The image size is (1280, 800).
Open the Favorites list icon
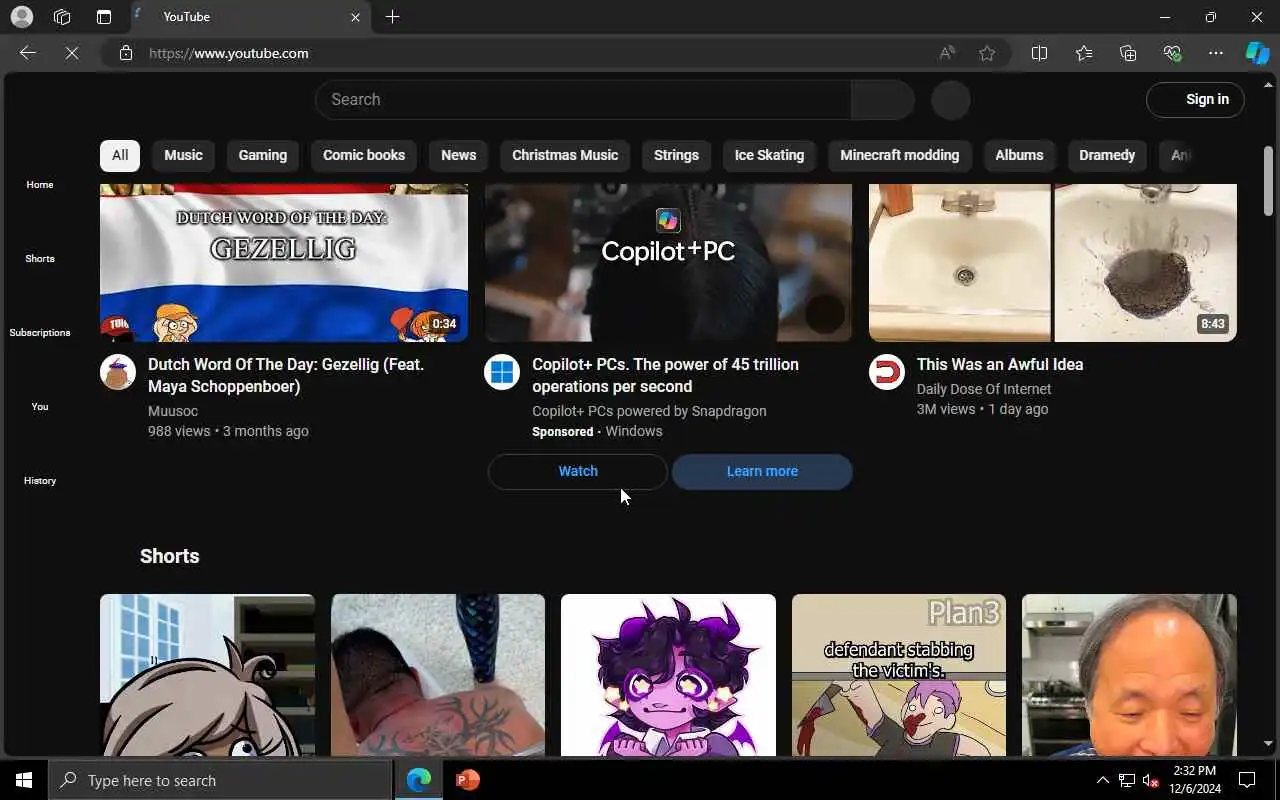tap(1084, 53)
